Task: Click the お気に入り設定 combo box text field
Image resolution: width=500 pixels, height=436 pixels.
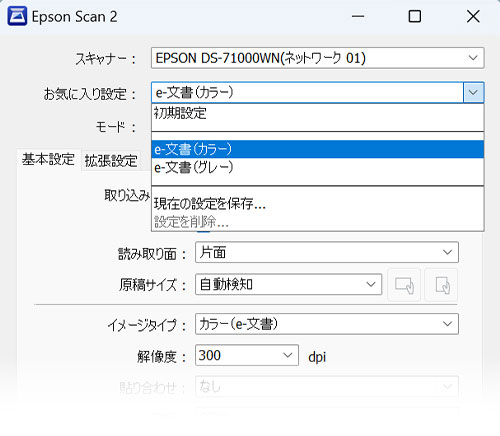Action: pyautogui.click(x=307, y=93)
